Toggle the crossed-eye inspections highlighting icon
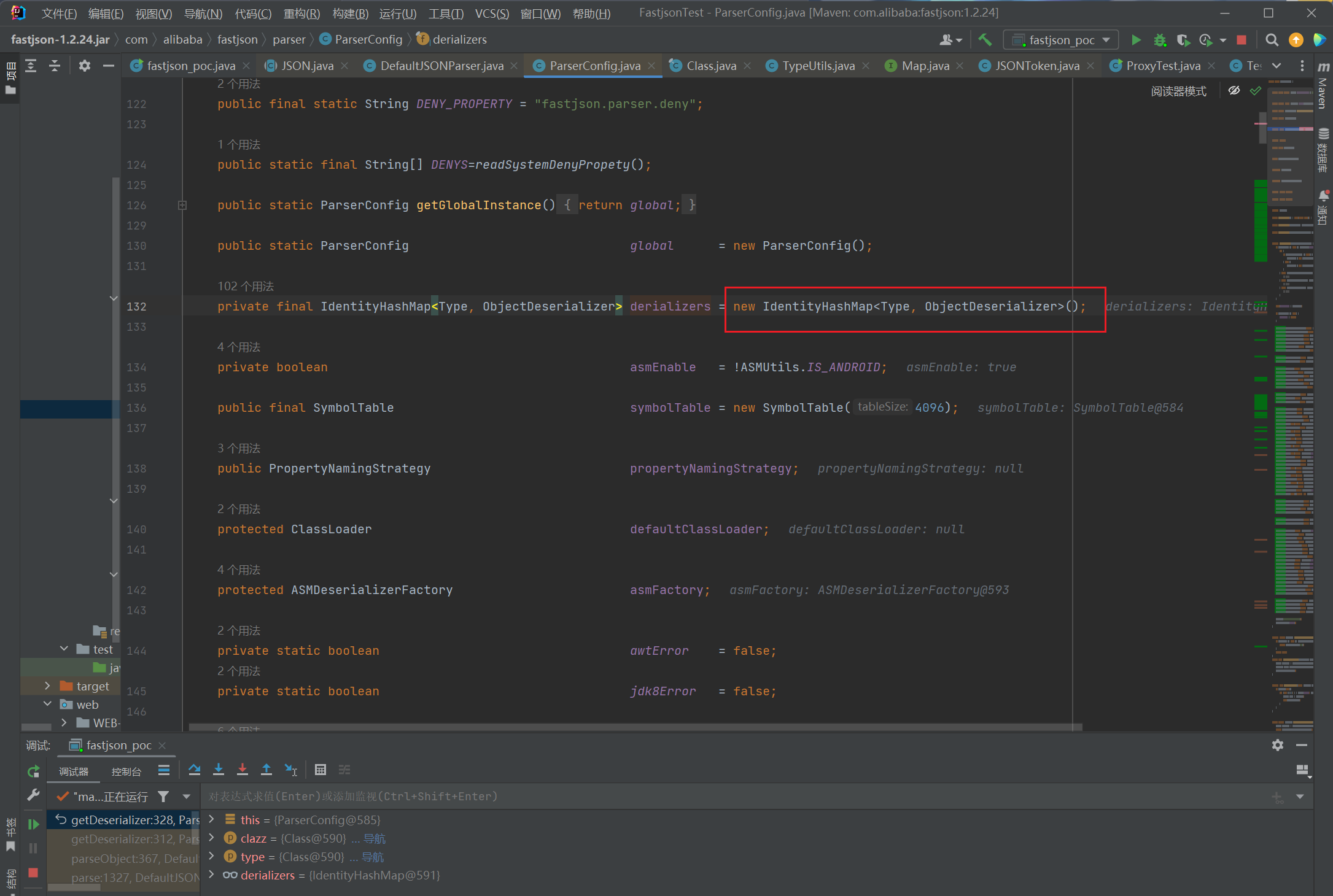This screenshot has width=1333, height=896. pyautogui.click(x=1234, y=91)
